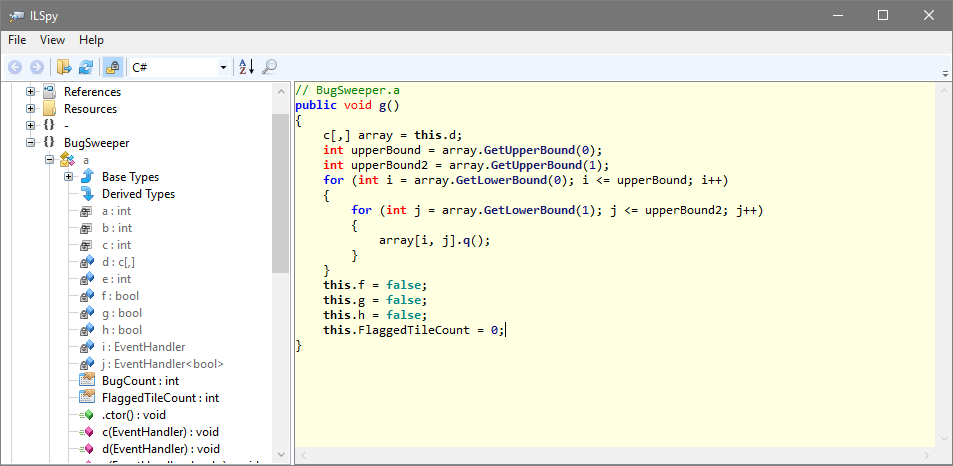Click the 'd : c[,]' field icon
This screenshot has width=953, height=466.
87,262
